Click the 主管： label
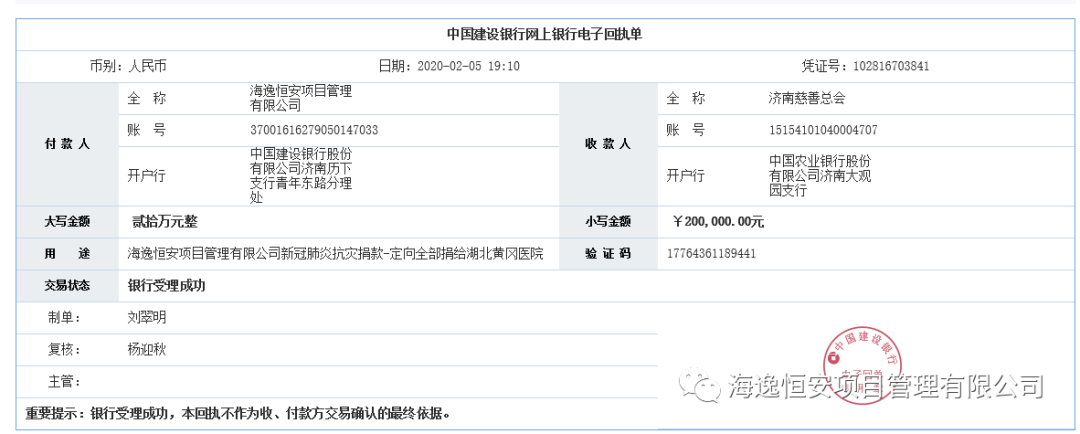Screen dimensions: 1080x434 pyautogui.click(x=64, y=381)
